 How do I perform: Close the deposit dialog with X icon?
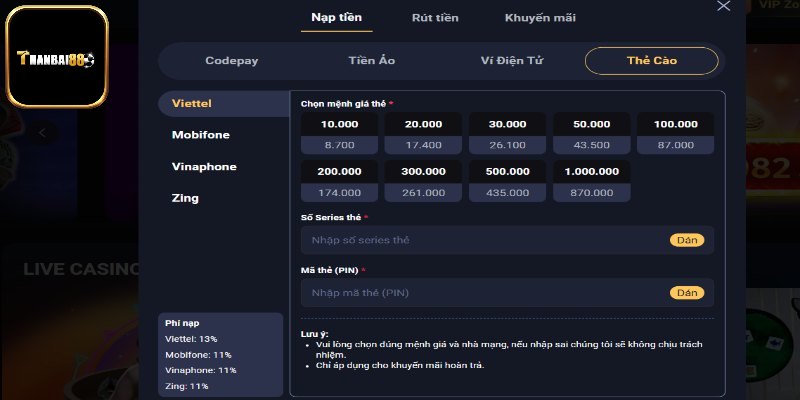[723, 6]
